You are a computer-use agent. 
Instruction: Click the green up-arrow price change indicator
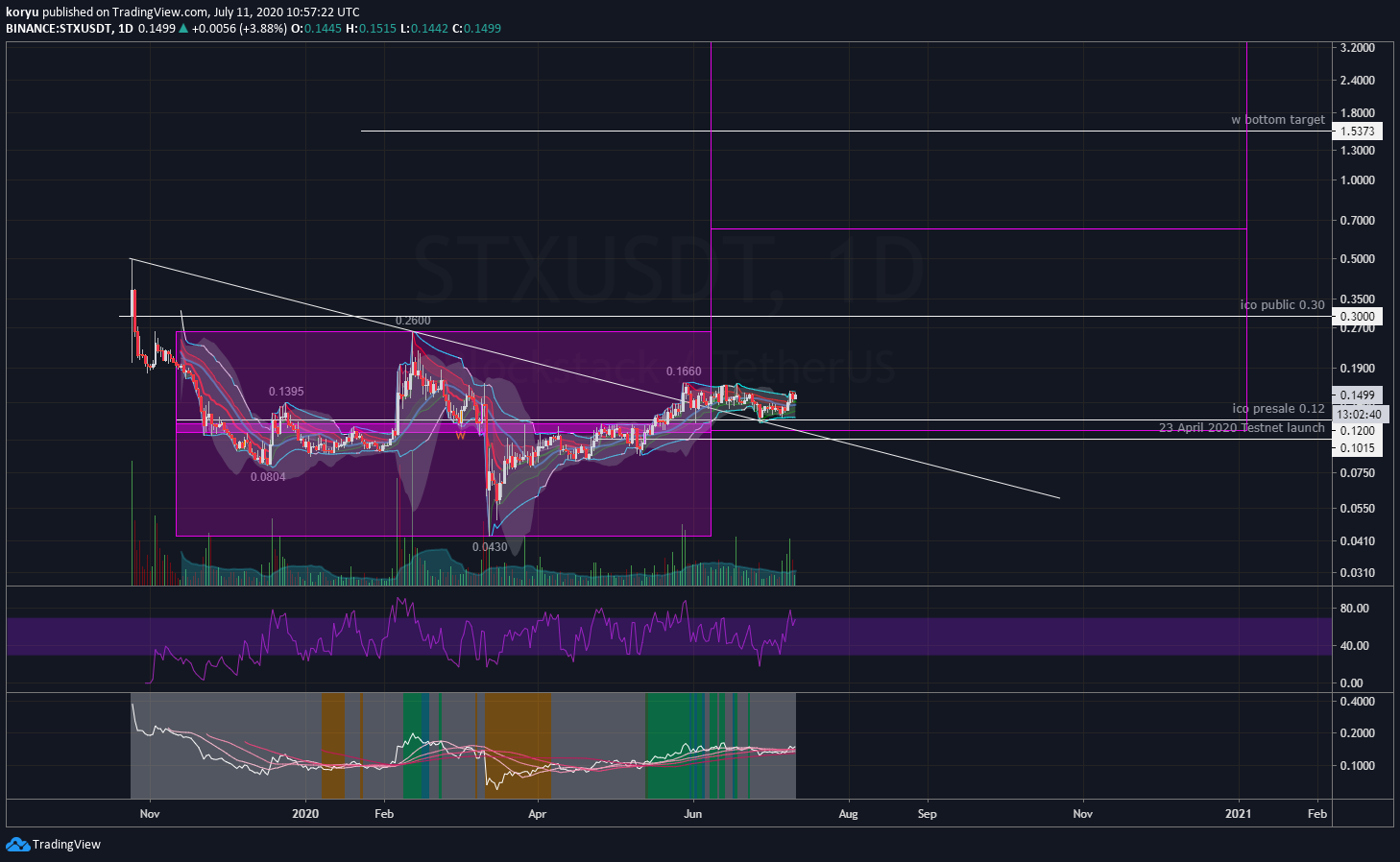pyautogui.click(x=183, y=29)
